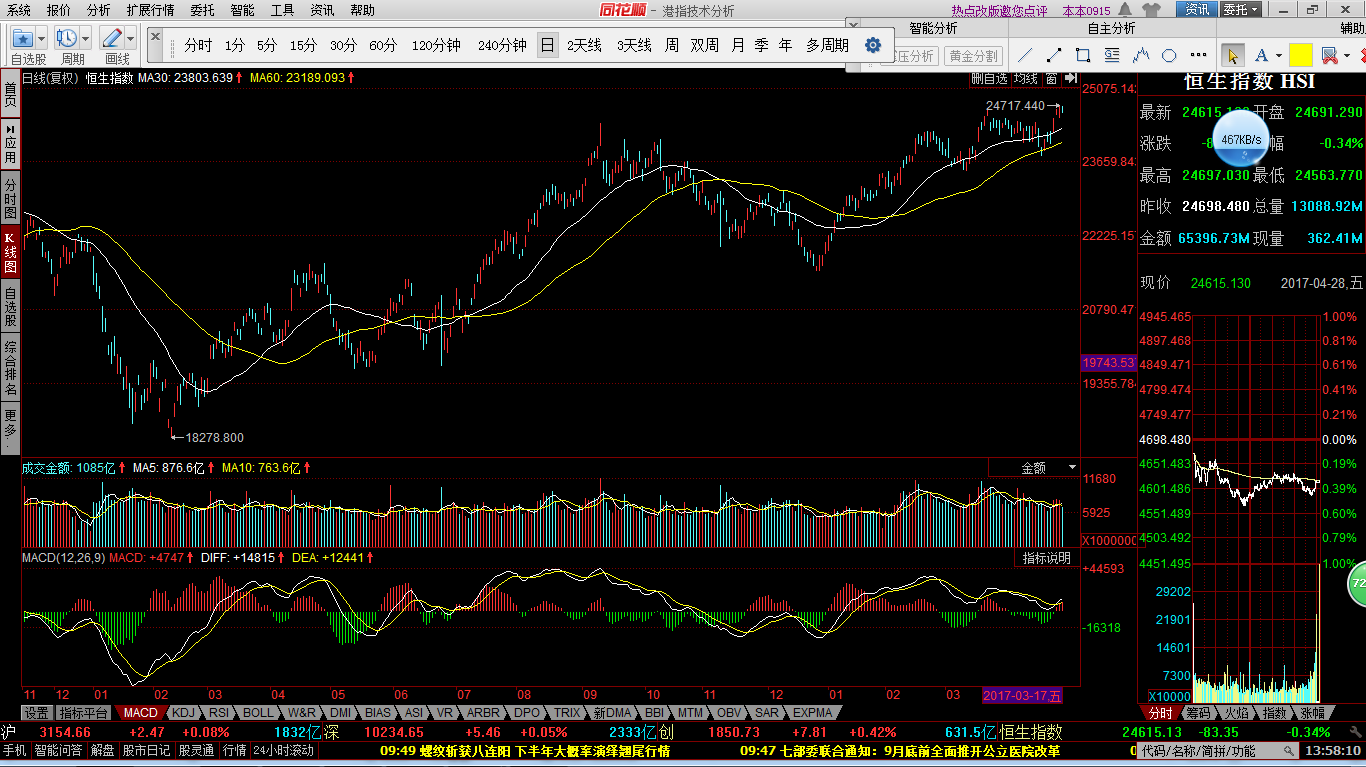Switch to 周 weekly period
Viewport: 1366px width, 767px height.
672,45
